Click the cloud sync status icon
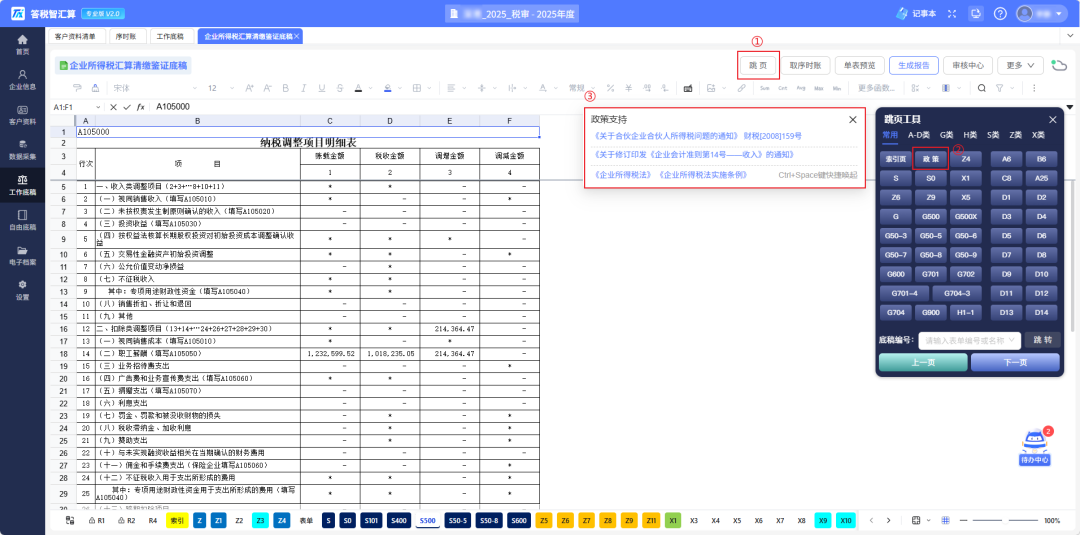 coord(1059,65)
